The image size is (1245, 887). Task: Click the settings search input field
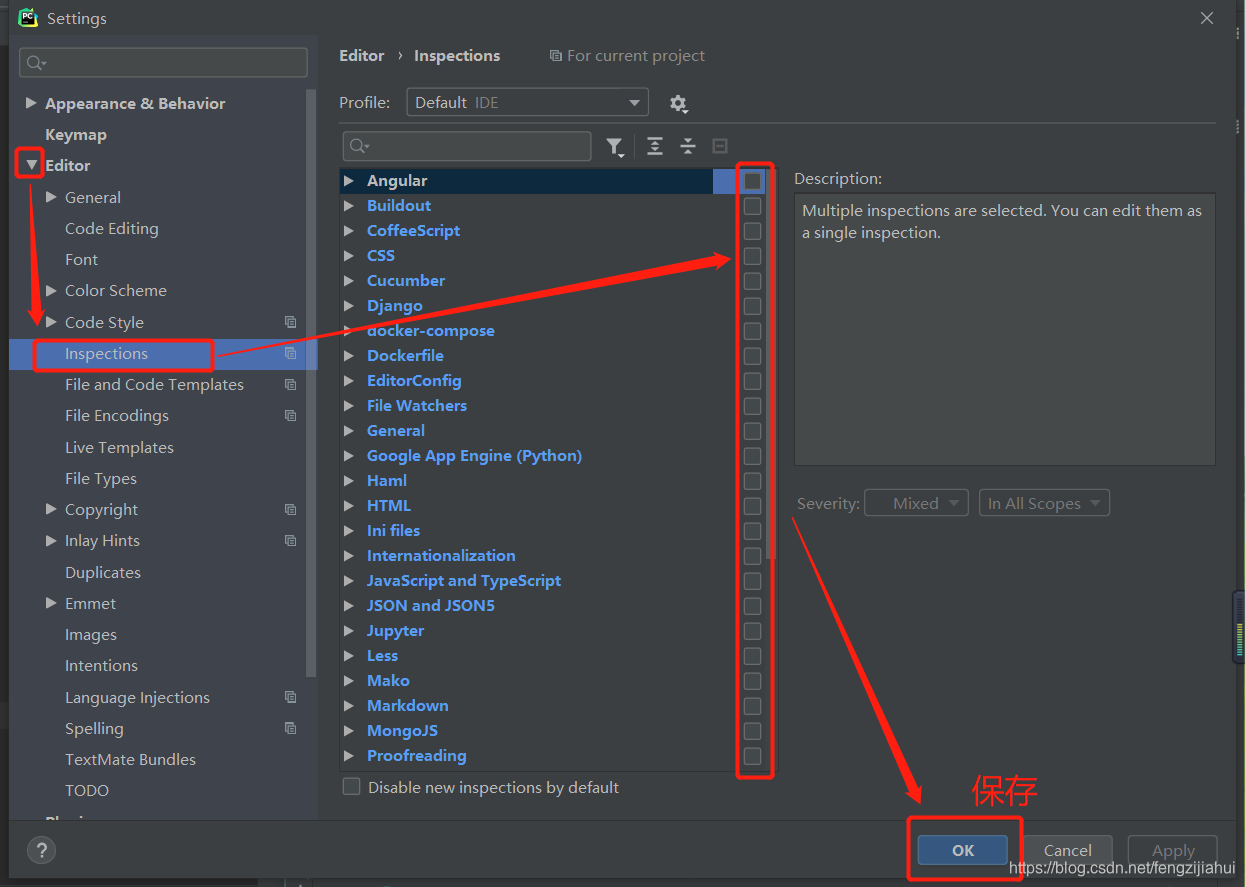click(x=163, y=62)
